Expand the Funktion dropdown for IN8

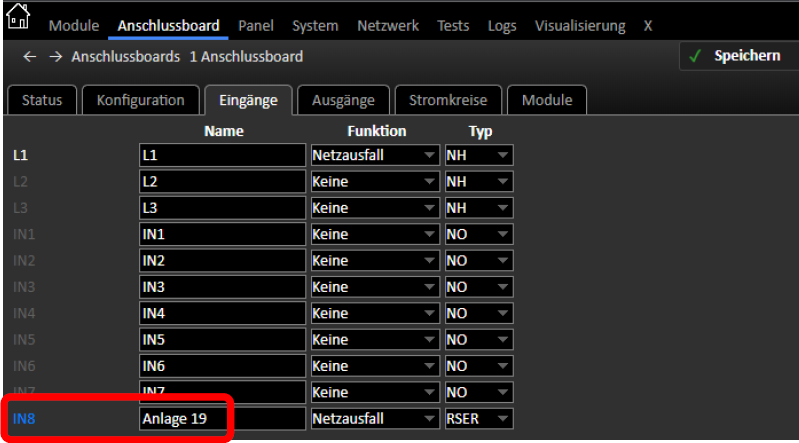click(x=375, y=418)
